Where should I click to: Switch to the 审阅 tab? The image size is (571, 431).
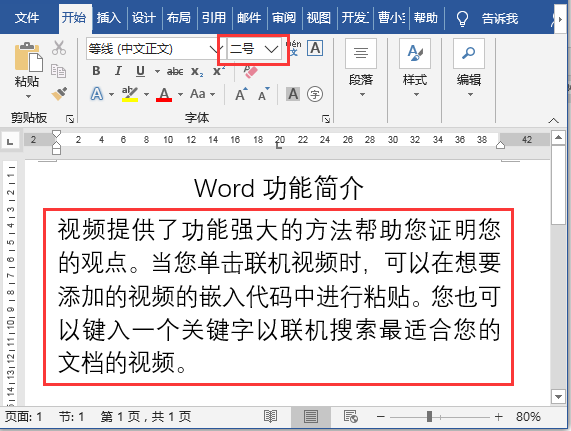[x=284, y=17]
